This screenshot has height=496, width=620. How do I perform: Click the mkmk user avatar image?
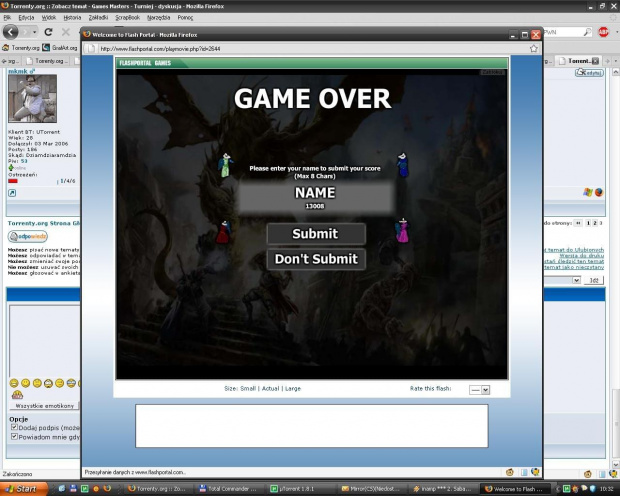tap(32, 98)
